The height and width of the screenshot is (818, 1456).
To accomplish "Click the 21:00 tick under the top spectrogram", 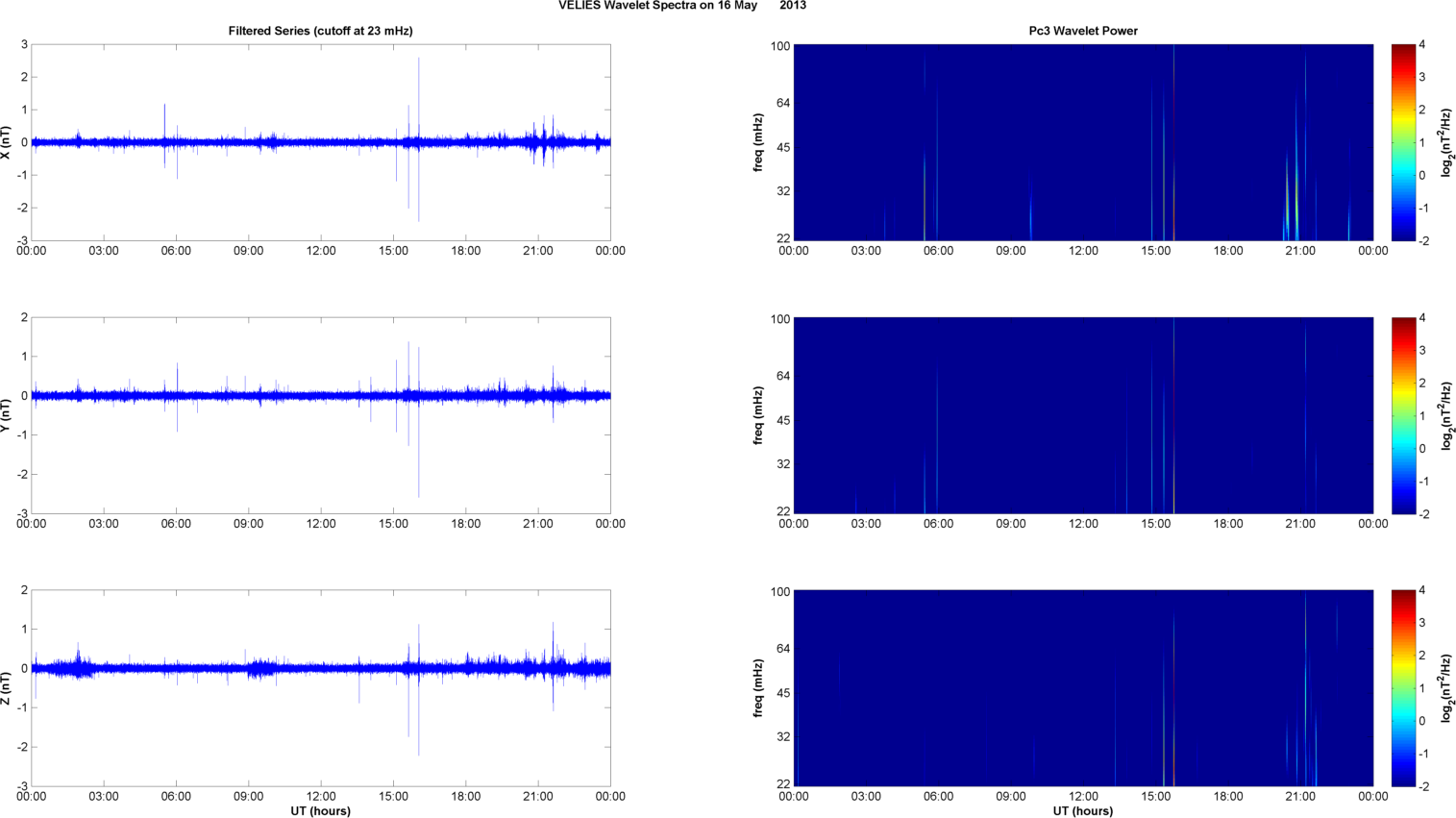I will tap(1300, 251).
